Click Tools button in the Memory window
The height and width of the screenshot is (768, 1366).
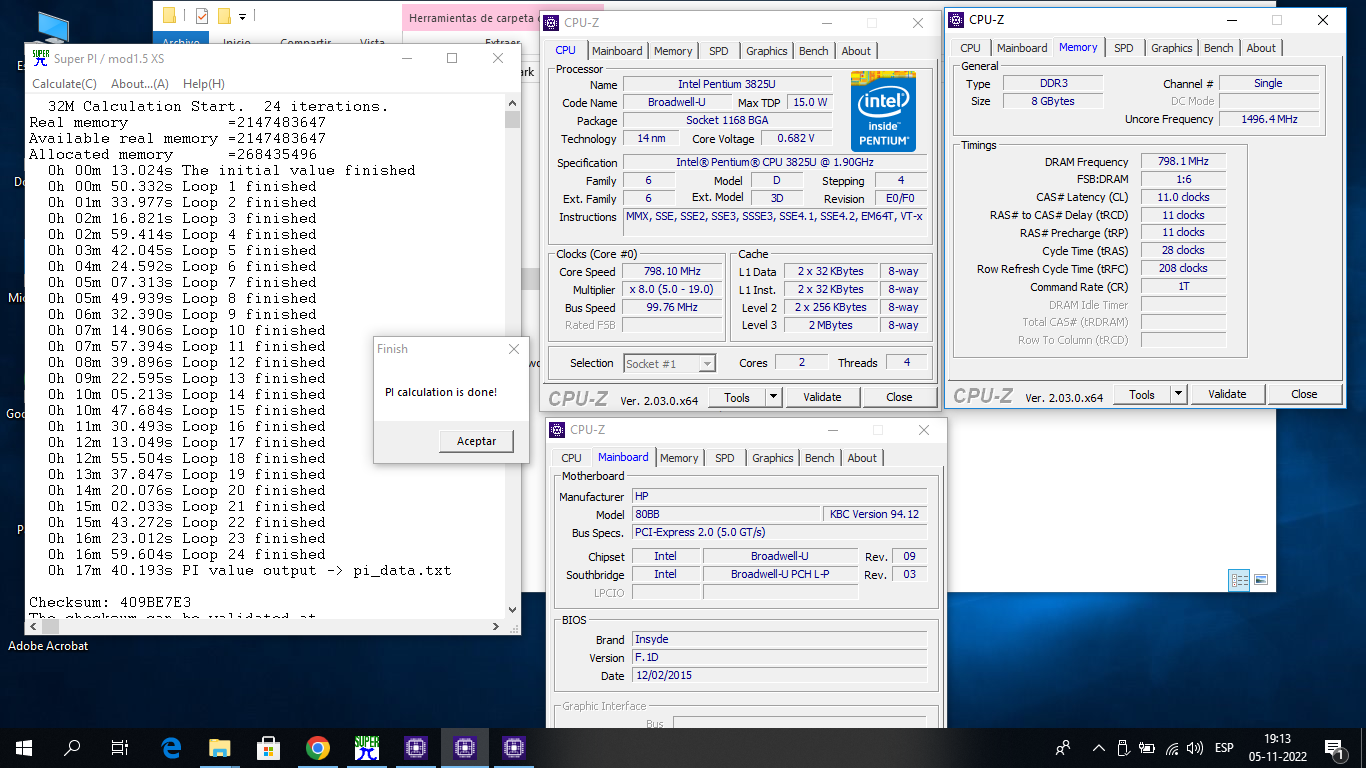(1142, 394)
